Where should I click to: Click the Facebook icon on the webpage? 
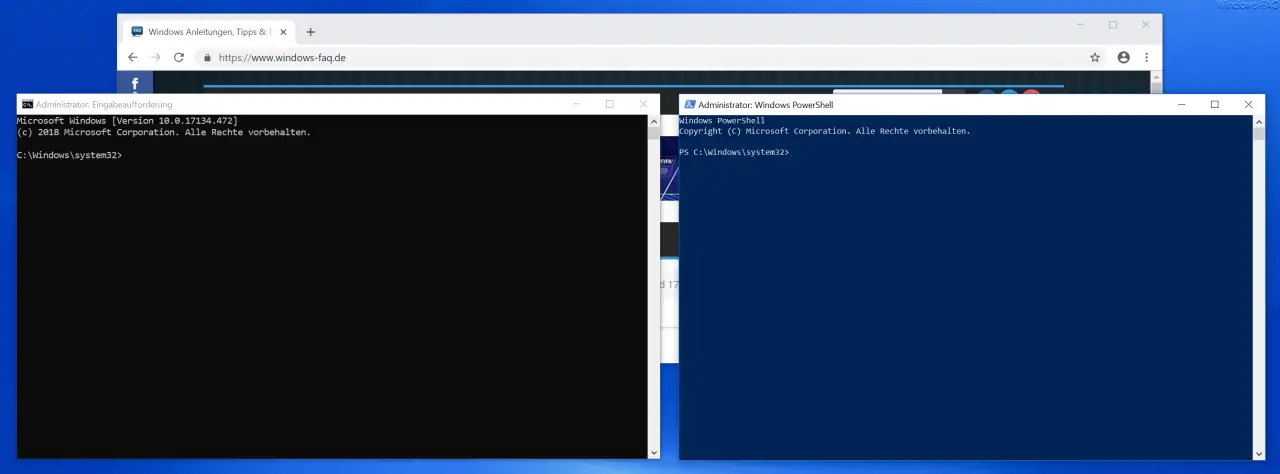click(x=135, y=83)
